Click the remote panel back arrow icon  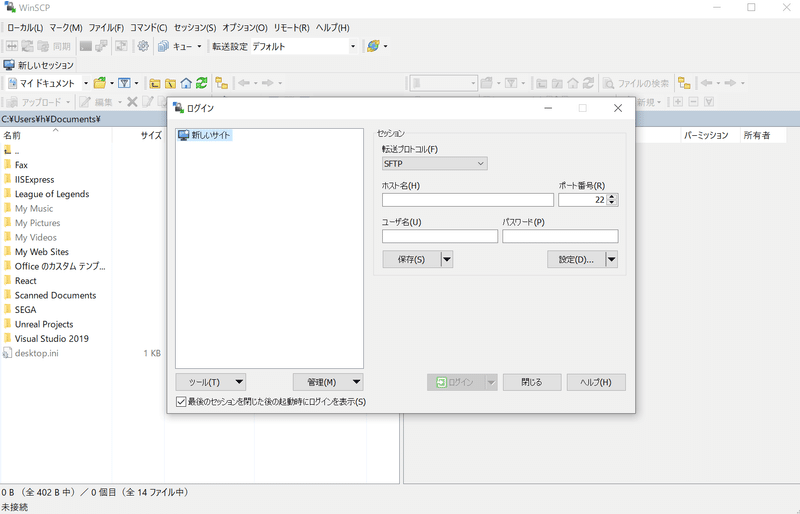[x=707, y=83]
